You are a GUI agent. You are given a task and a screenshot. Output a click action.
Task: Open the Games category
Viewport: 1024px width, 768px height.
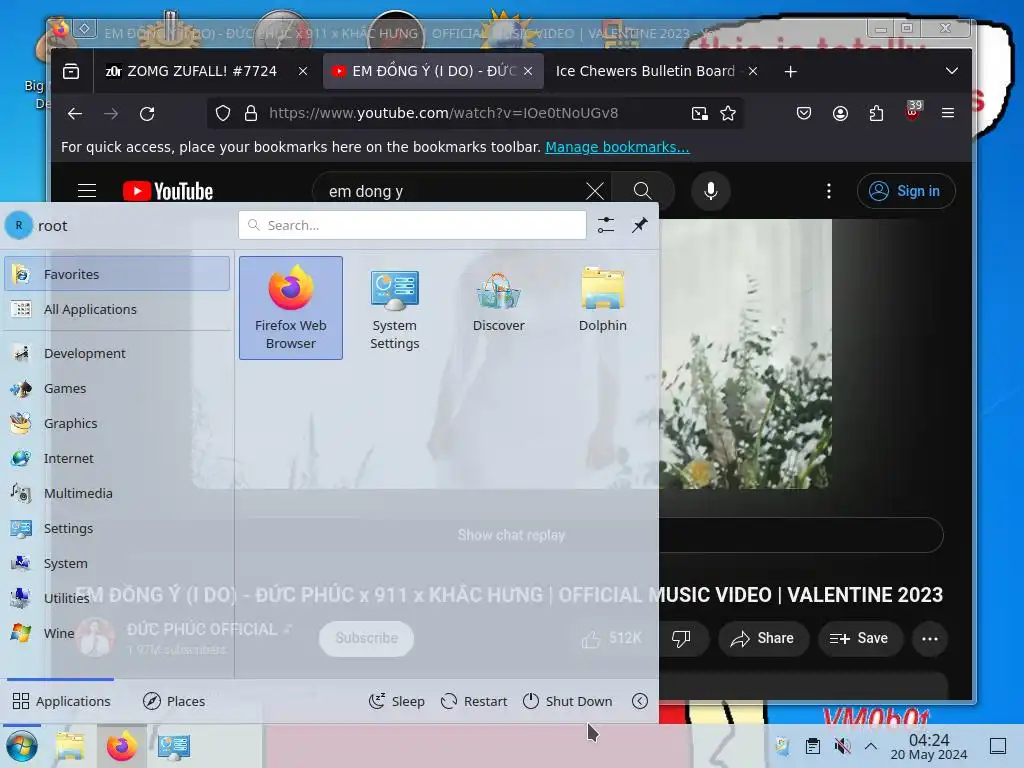point(117,388)
